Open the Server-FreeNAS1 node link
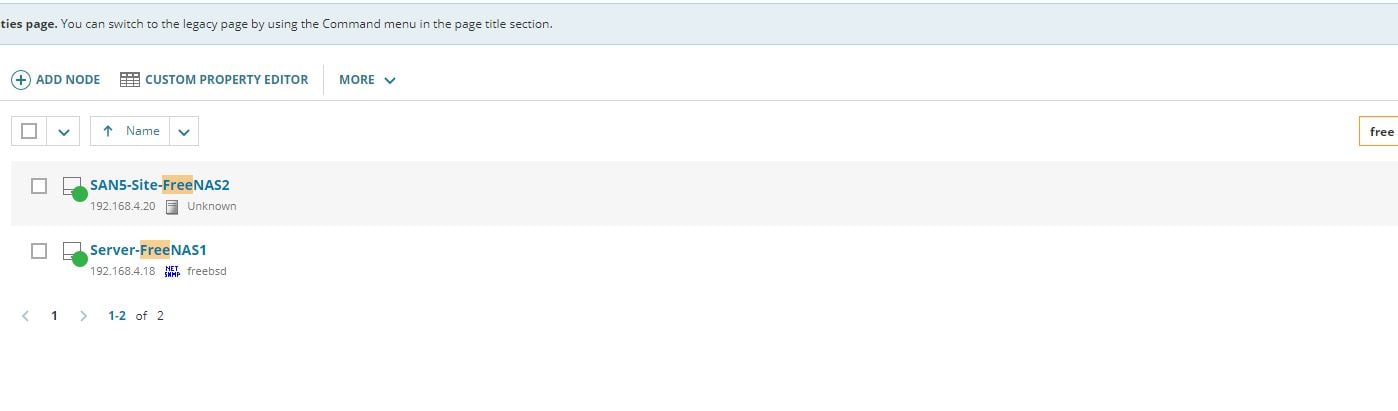This screenshot has height=411, width=1398. coord(148,250)
